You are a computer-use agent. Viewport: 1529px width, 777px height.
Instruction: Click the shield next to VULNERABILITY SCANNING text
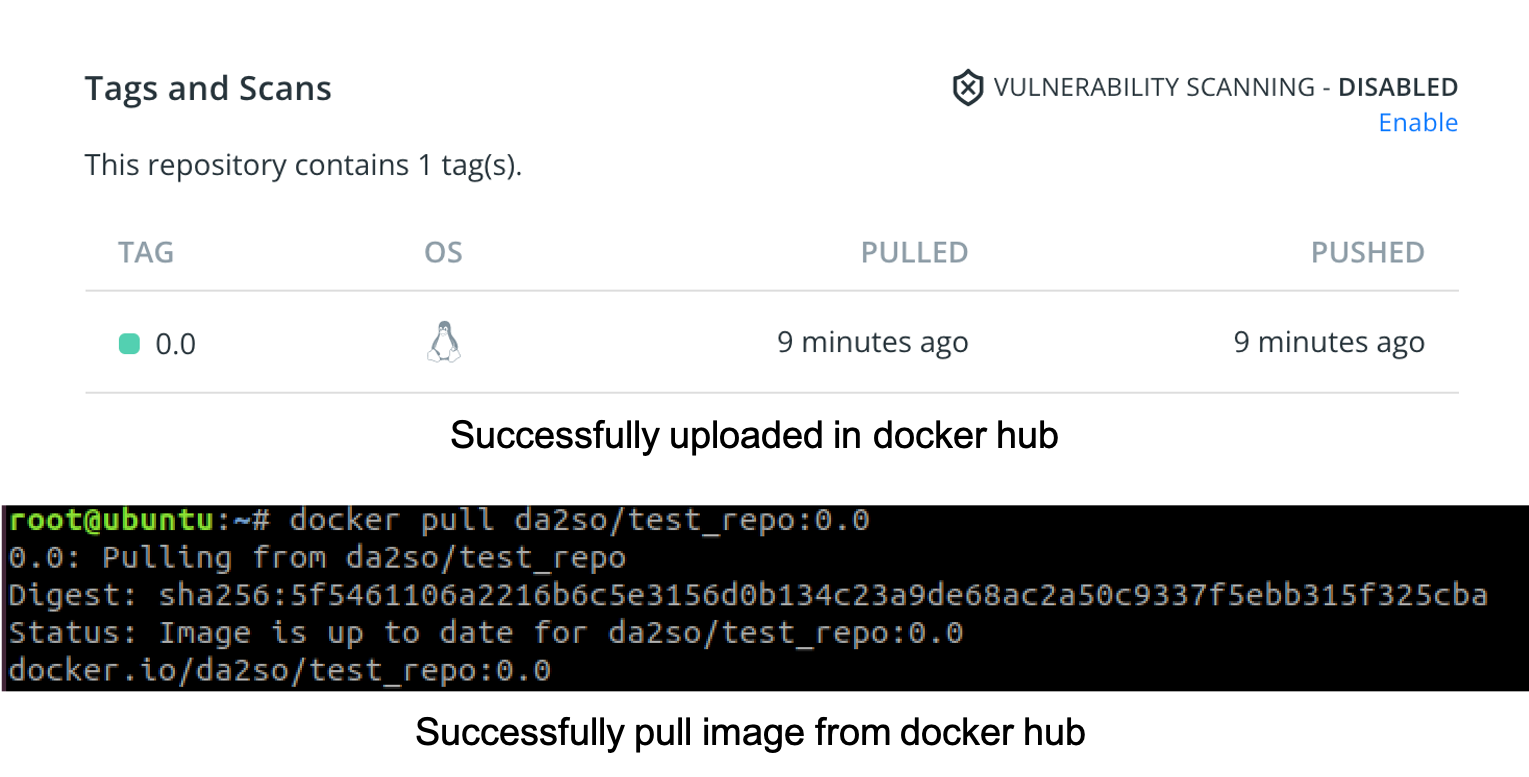(x=967, y=87)
